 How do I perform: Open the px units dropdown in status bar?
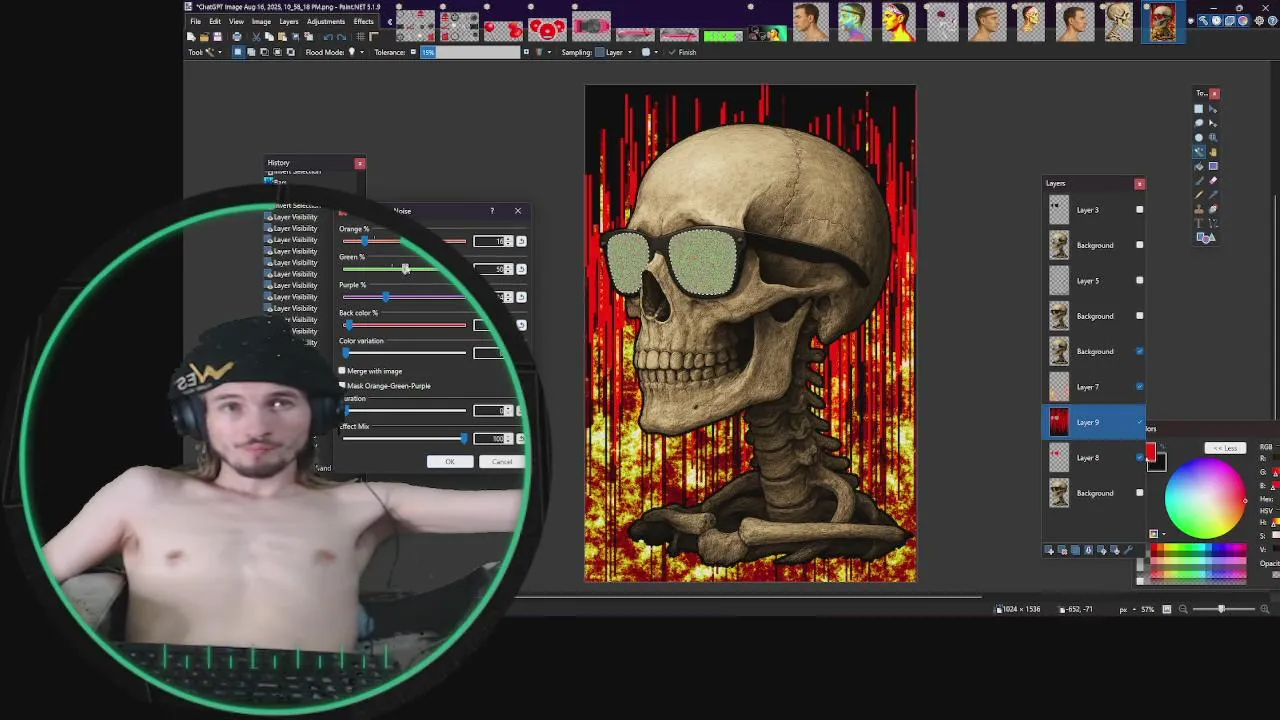click(1134, 609)
